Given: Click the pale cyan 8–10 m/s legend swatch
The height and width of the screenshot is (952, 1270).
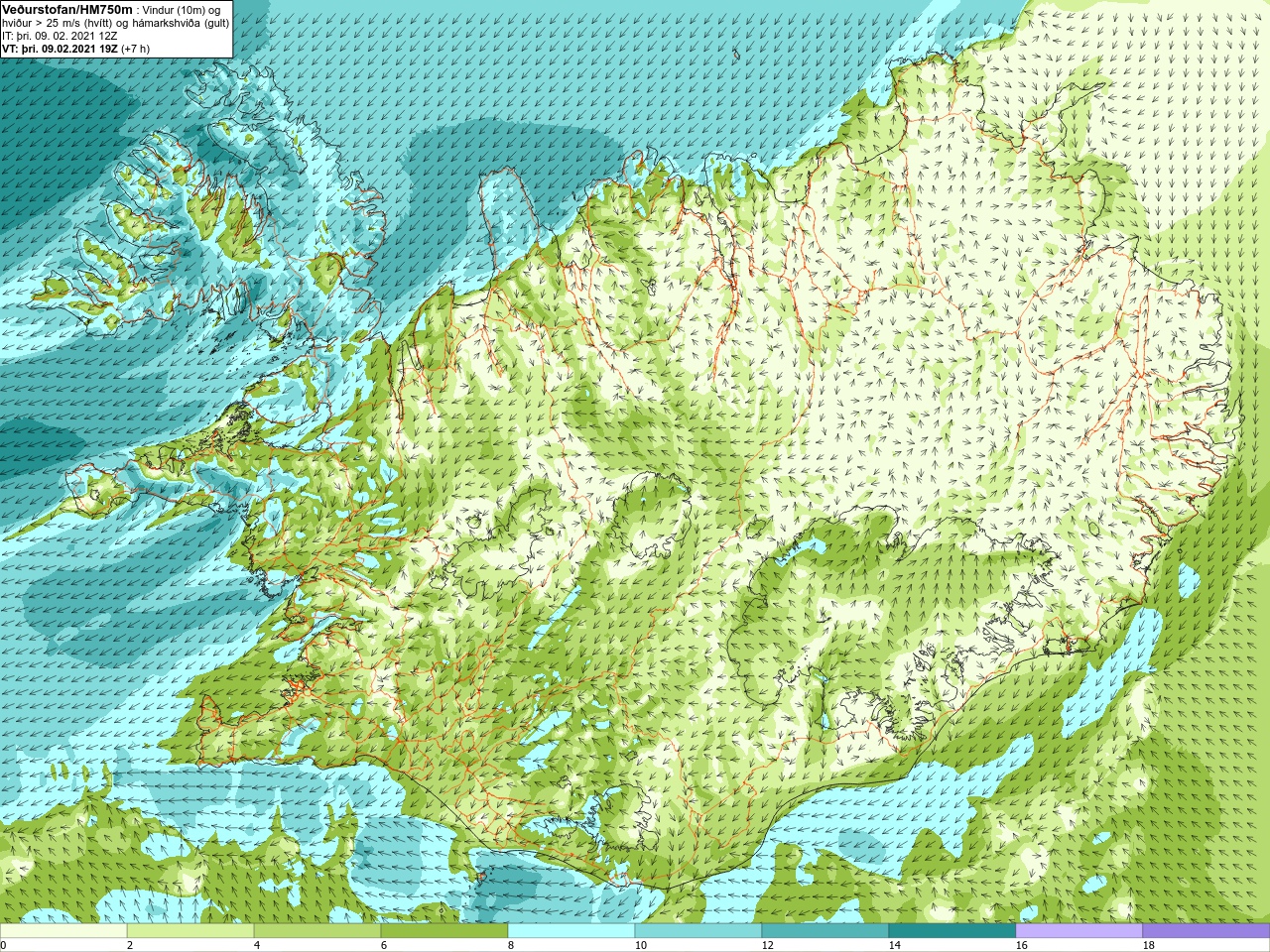Looking at the screenshot, I should pyautogui.click(x=571, y=931).
